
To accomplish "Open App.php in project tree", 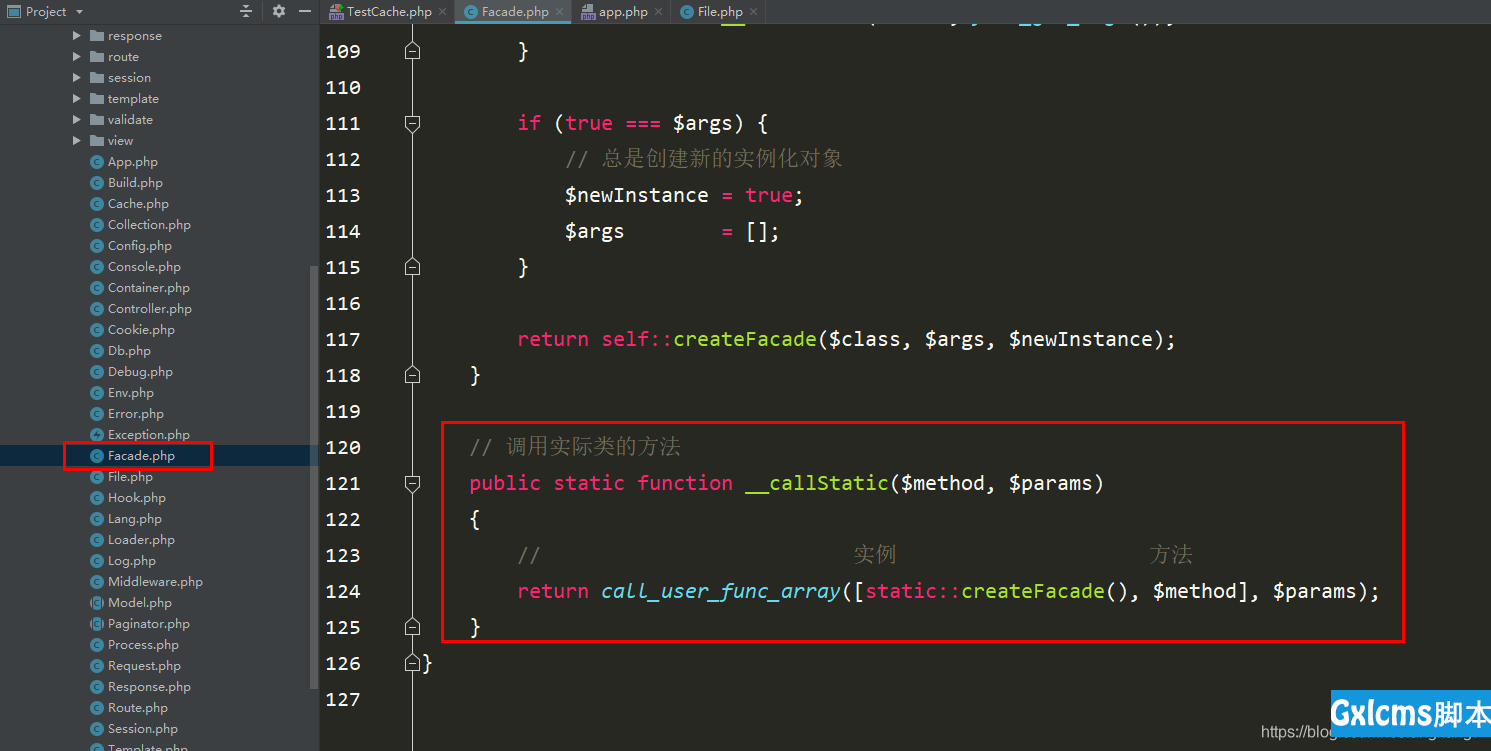I will [x=132, y=162].
